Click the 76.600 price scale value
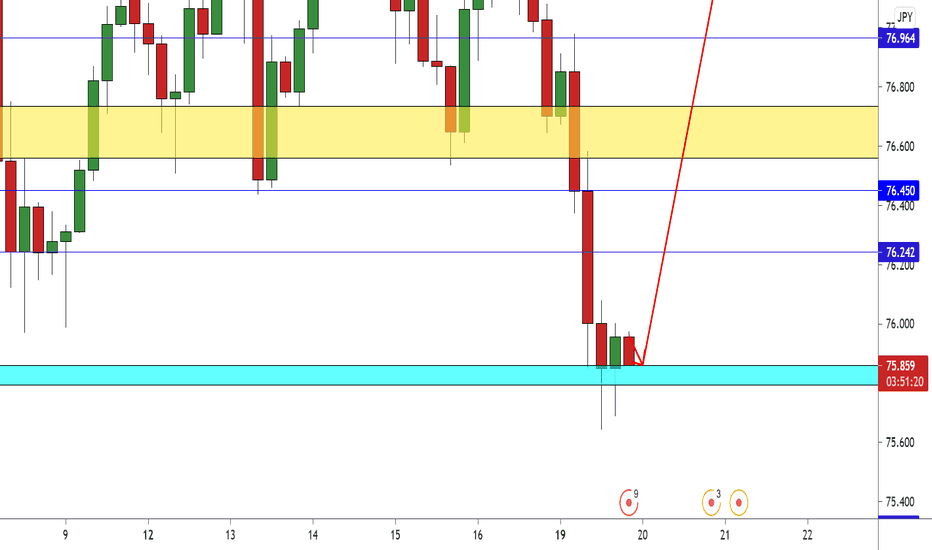 pos(899,146)
